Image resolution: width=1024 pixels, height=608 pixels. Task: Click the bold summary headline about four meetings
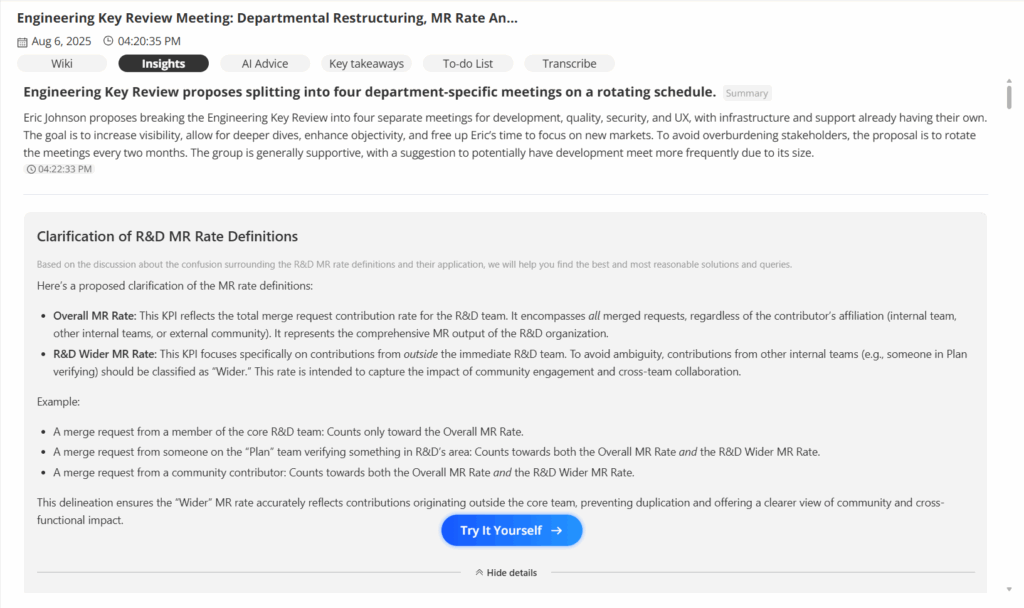click(x=369, y=92)
